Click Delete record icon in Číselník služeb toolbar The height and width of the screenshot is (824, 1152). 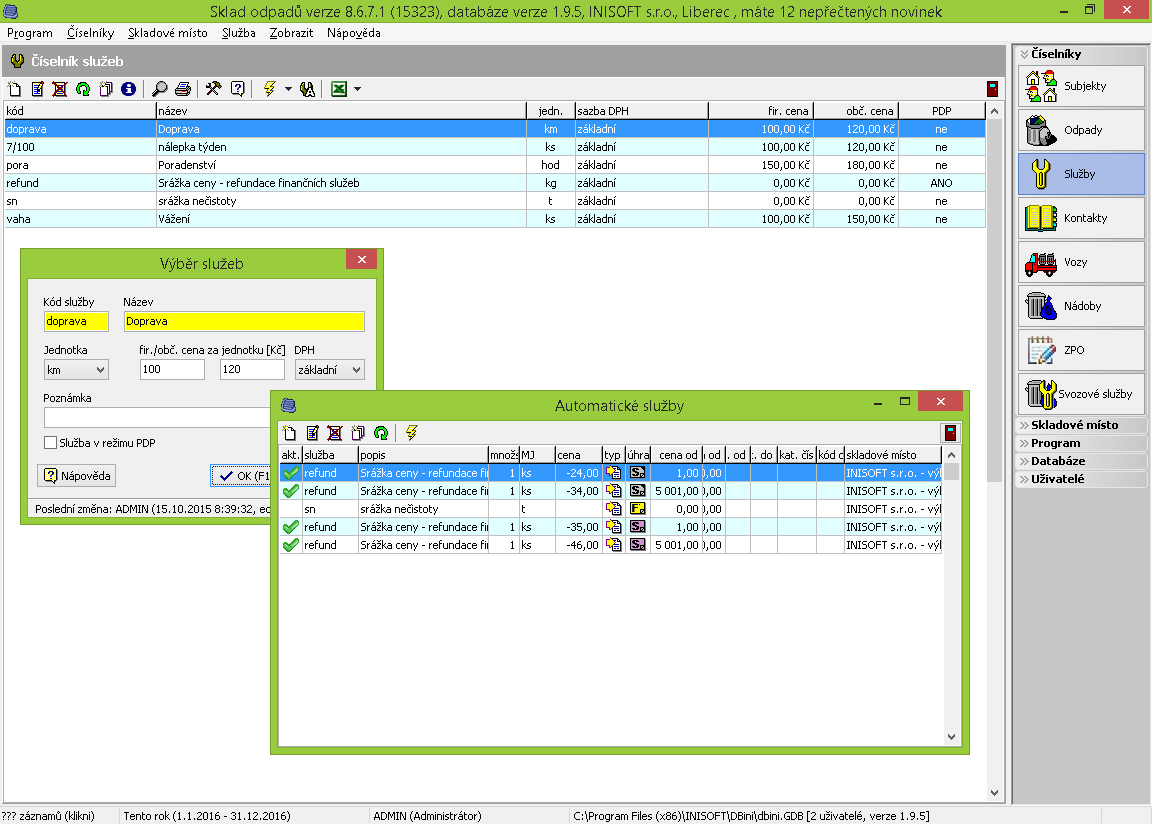click(60, 89)
